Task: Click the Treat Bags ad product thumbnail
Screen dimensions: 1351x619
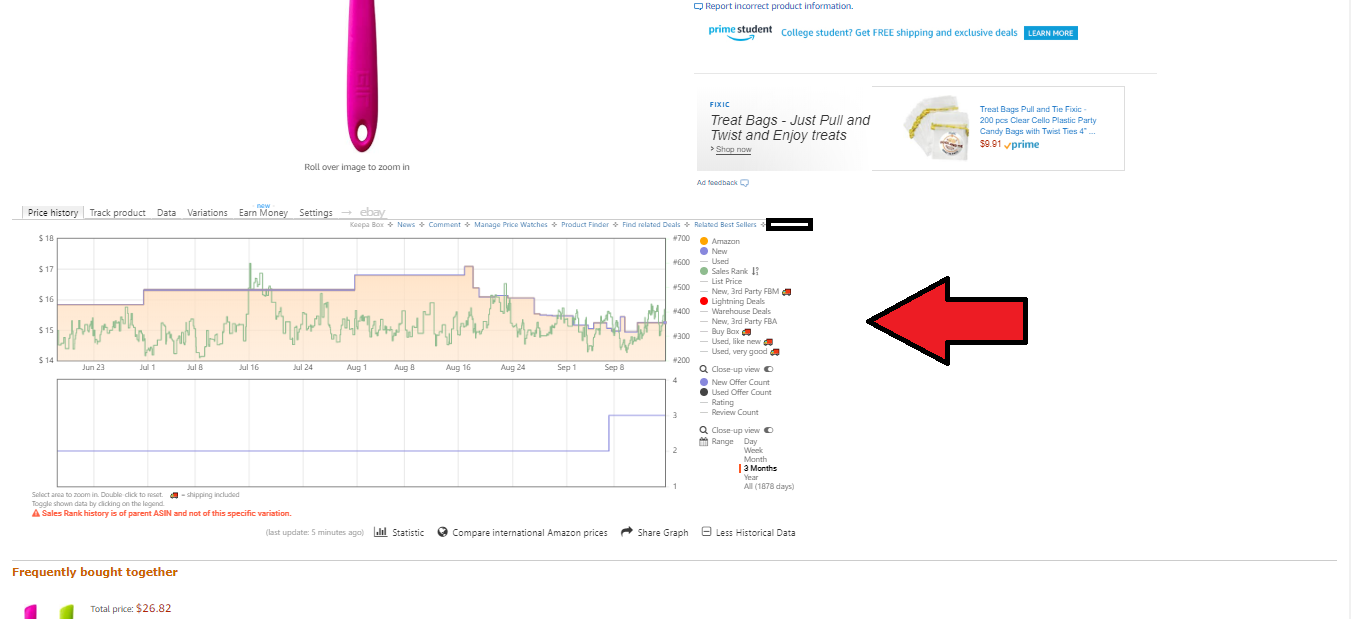Action: click(x=936, y=125)
